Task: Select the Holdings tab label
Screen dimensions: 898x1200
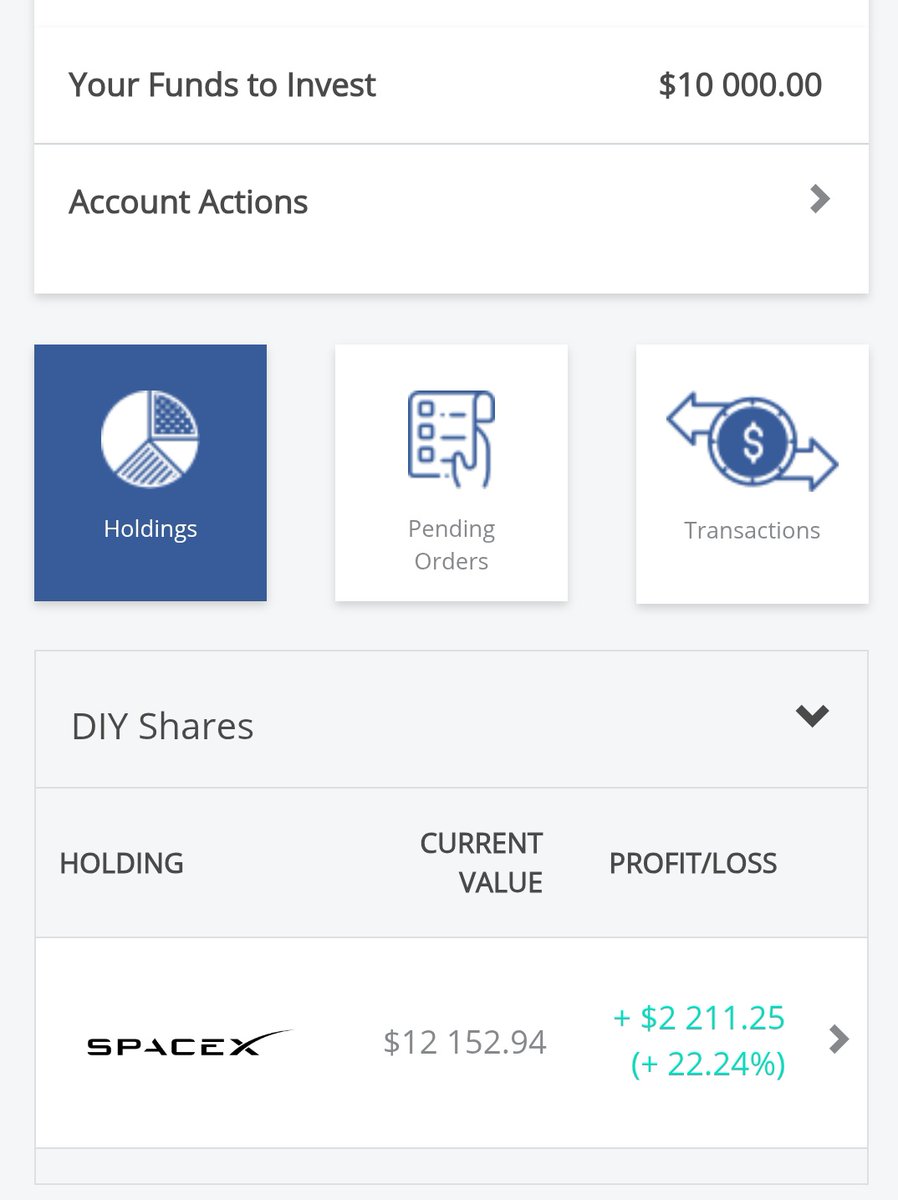Action: click(150, 528)
